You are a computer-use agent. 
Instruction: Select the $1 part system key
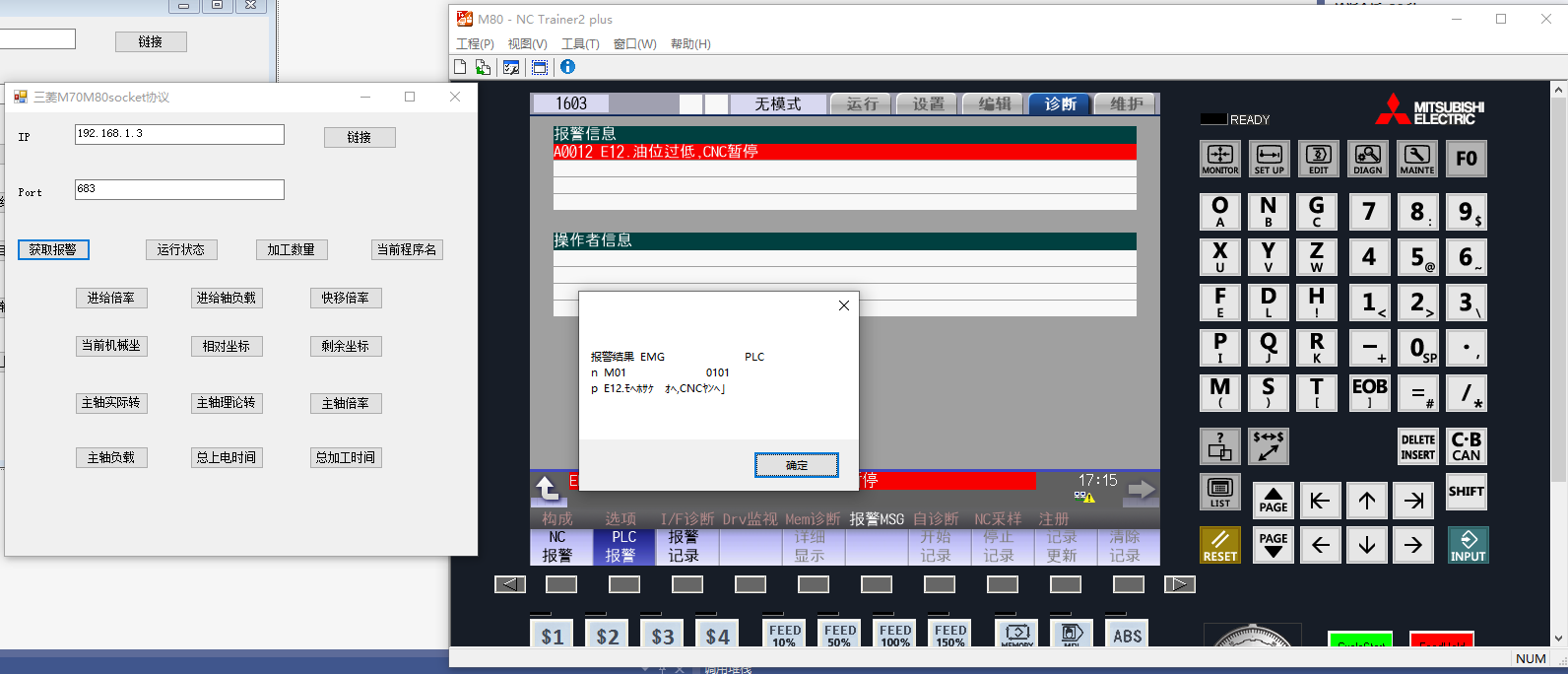[552, 635]
